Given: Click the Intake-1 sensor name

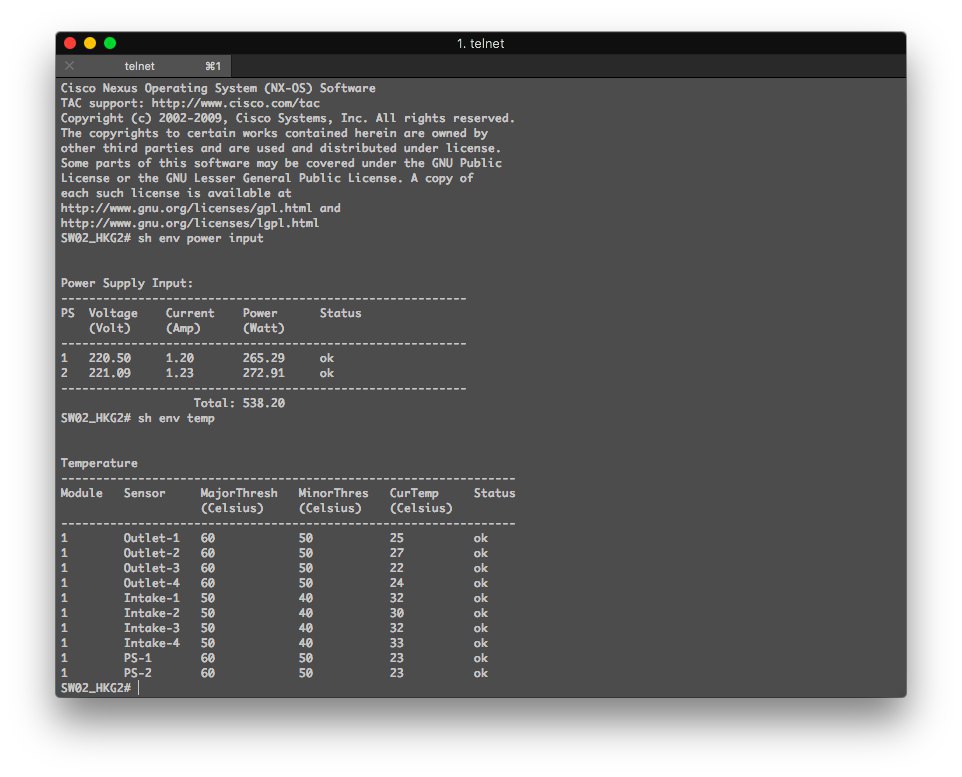Looking at the screenshot, I should tap(152, 598).
